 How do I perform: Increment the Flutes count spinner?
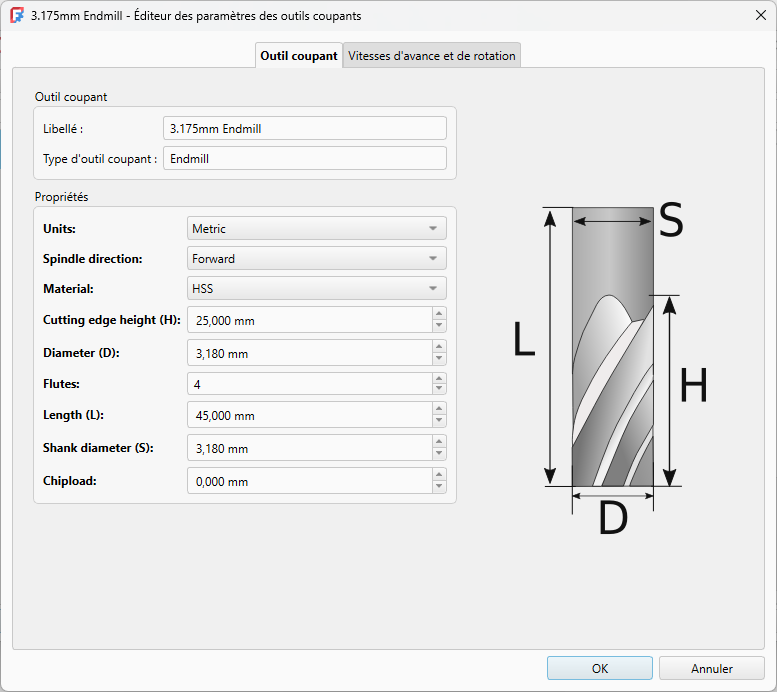click(x=439, y=378)
